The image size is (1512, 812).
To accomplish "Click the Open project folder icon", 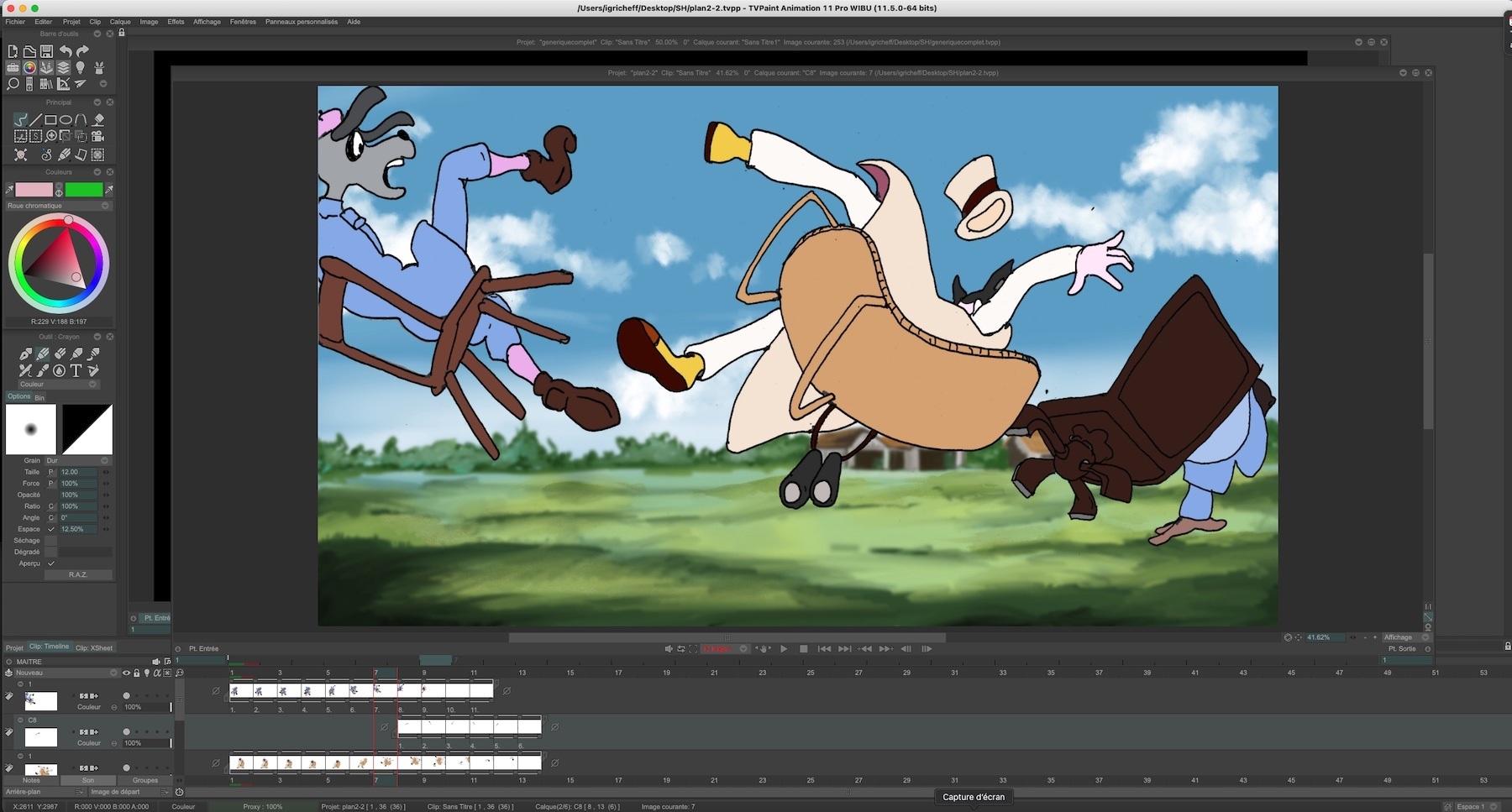I will tap(29, 52).
